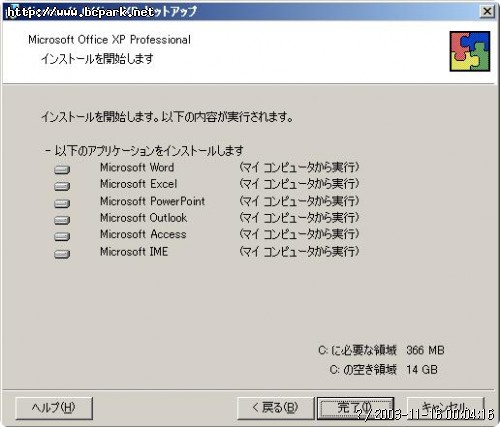The width and height of the screenshot is (500, 427).
Task: Go back with the 戻る(B) button
Action: [x=275, y=408]
